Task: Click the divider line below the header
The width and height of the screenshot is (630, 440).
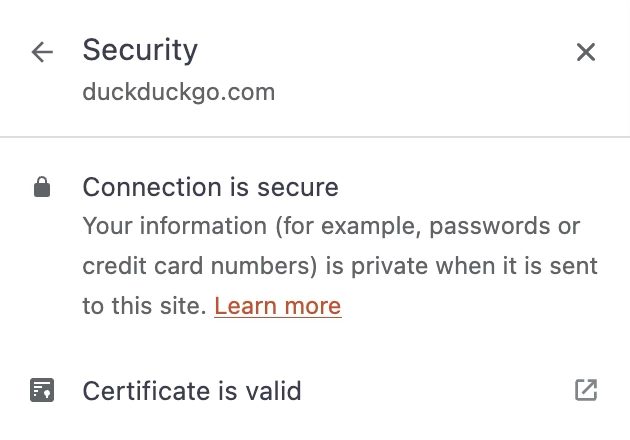Action: click(315, 136)
